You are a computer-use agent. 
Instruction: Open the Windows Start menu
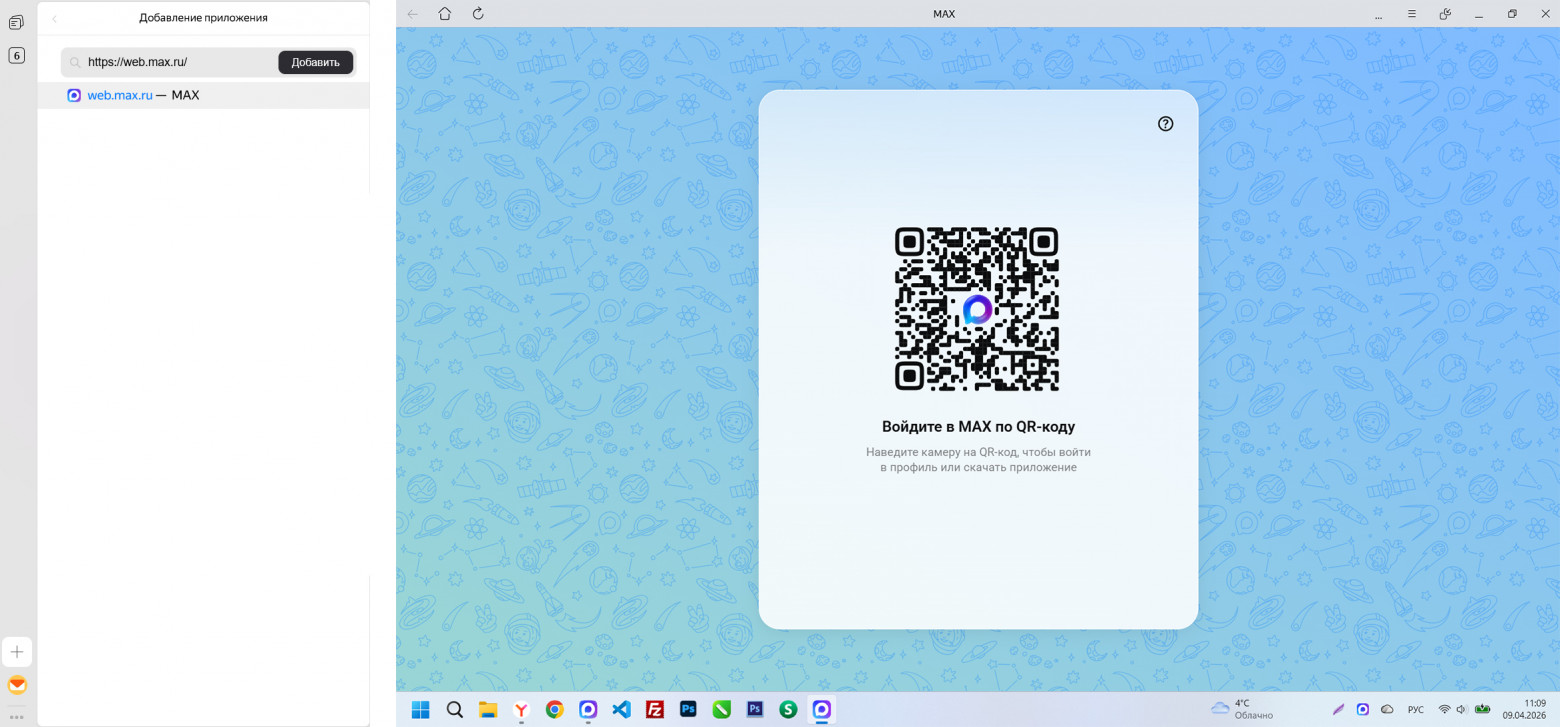click(421, 709)
